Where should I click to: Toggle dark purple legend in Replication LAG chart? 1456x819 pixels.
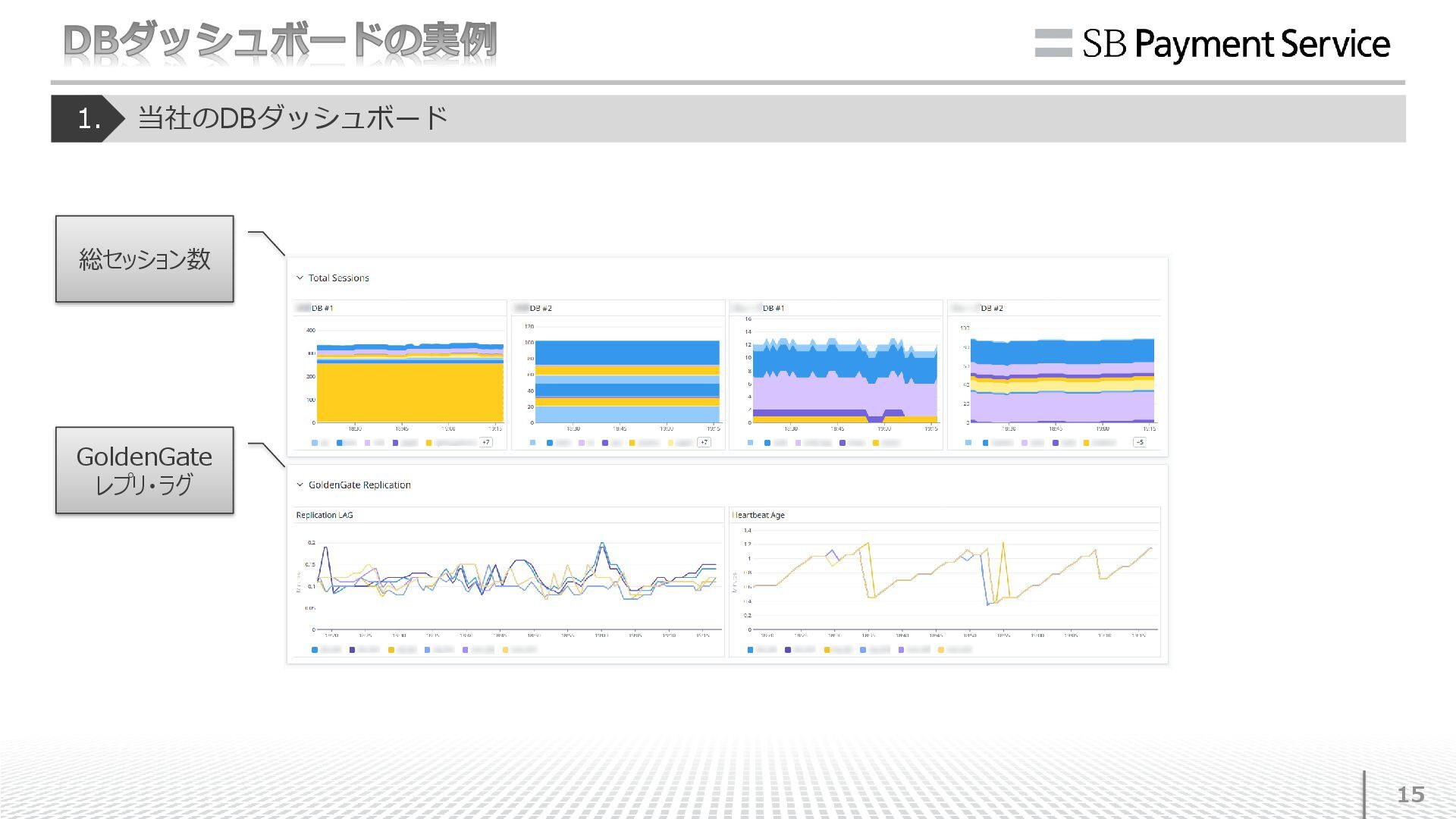click(352, 650)
